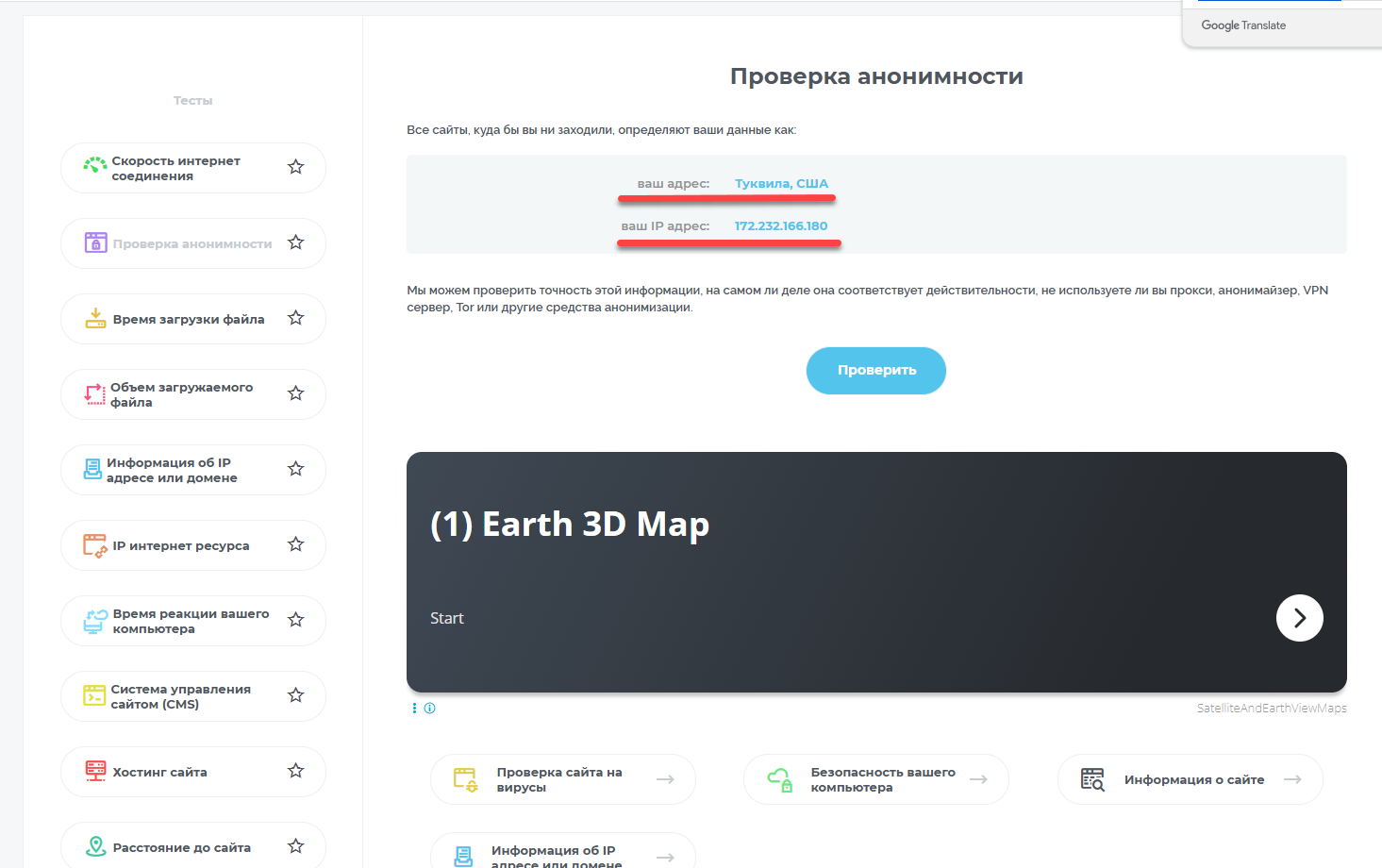The height and width of the screenshot is (868, 1382).
Task: Click the 172.232.166.180 IP address link
Action: pyautogui.click(x=780, y=226)
